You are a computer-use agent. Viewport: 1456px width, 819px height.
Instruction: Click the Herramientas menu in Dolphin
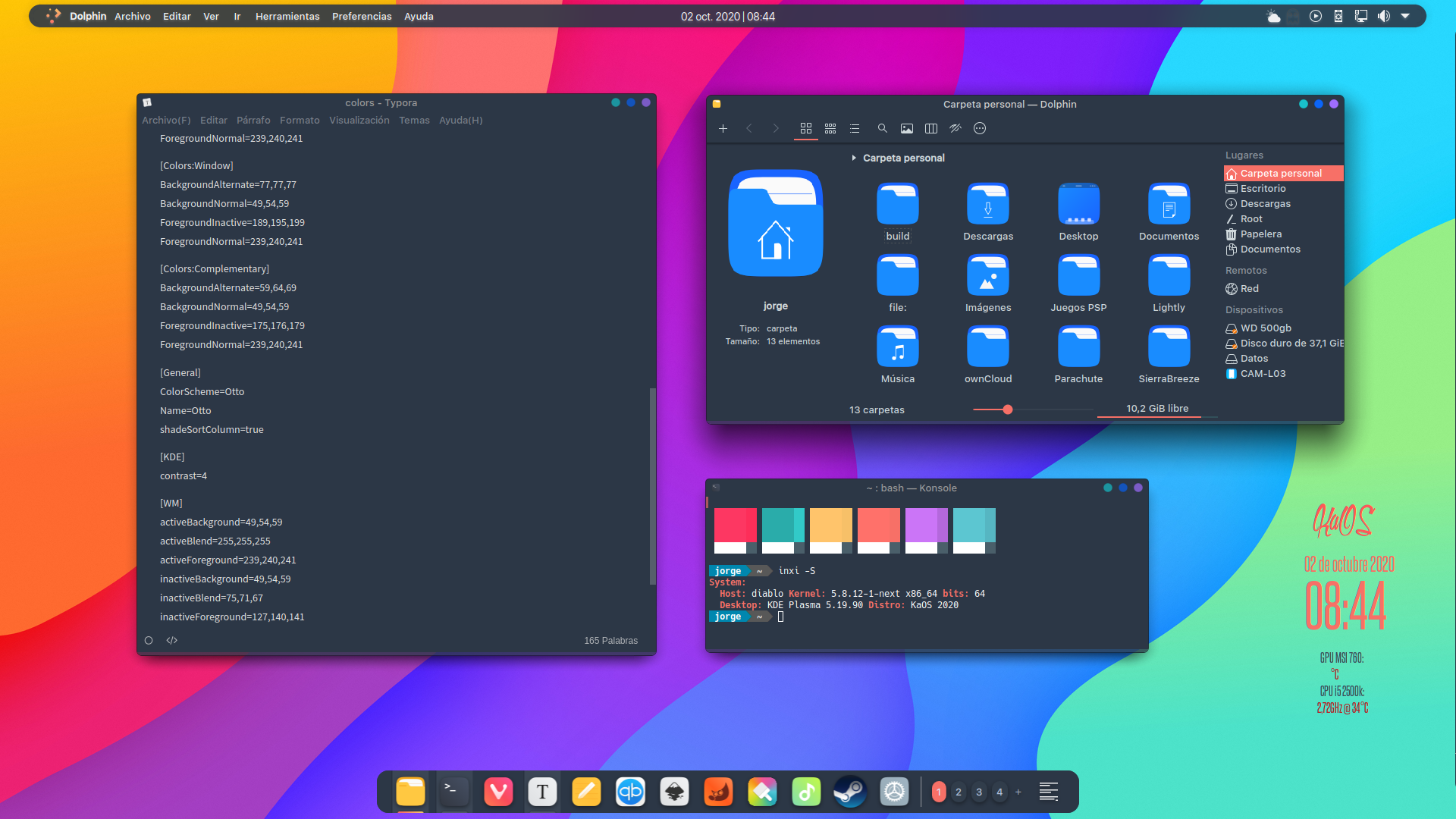[286, 15]
